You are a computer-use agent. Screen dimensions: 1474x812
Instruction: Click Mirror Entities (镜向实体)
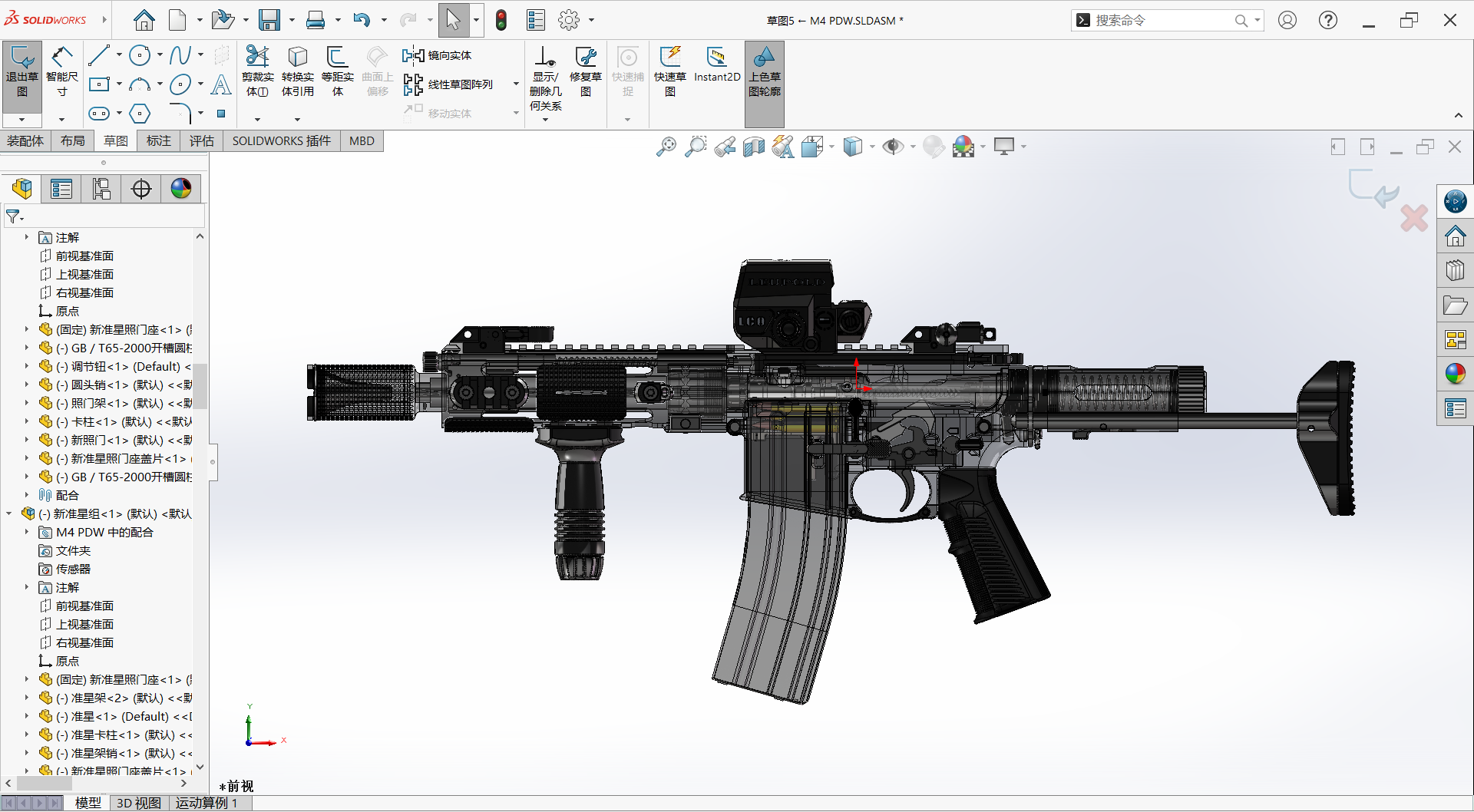(437, 55)
